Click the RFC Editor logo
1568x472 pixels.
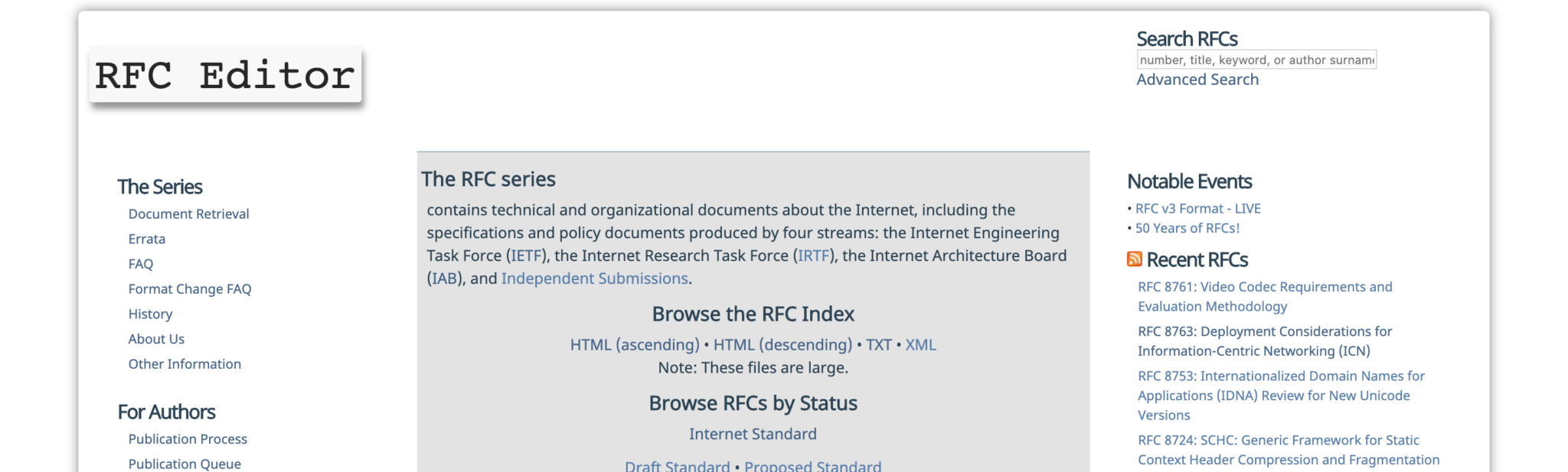pyautogui.click(x=225, y=75)
